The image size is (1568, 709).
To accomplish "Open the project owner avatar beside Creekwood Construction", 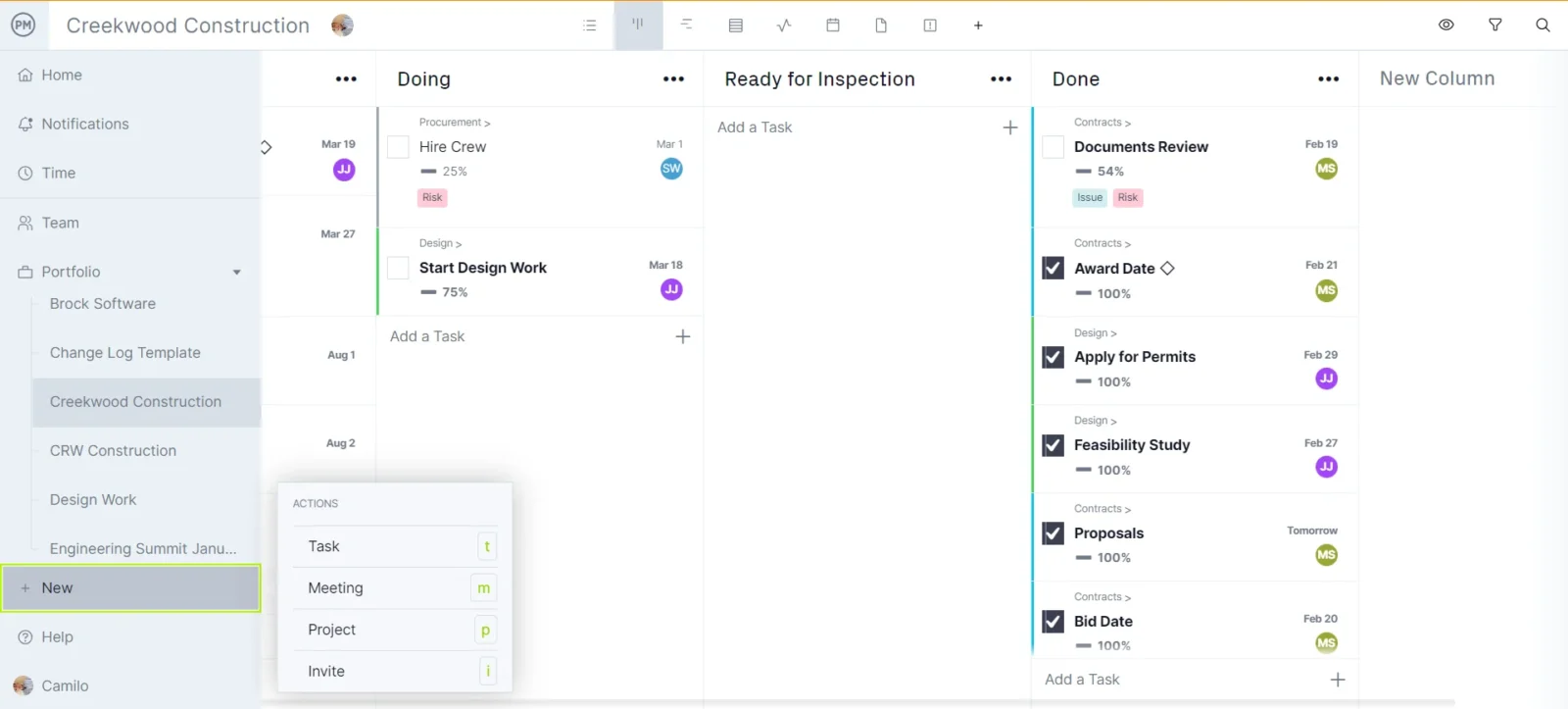I will click(342, 25).
